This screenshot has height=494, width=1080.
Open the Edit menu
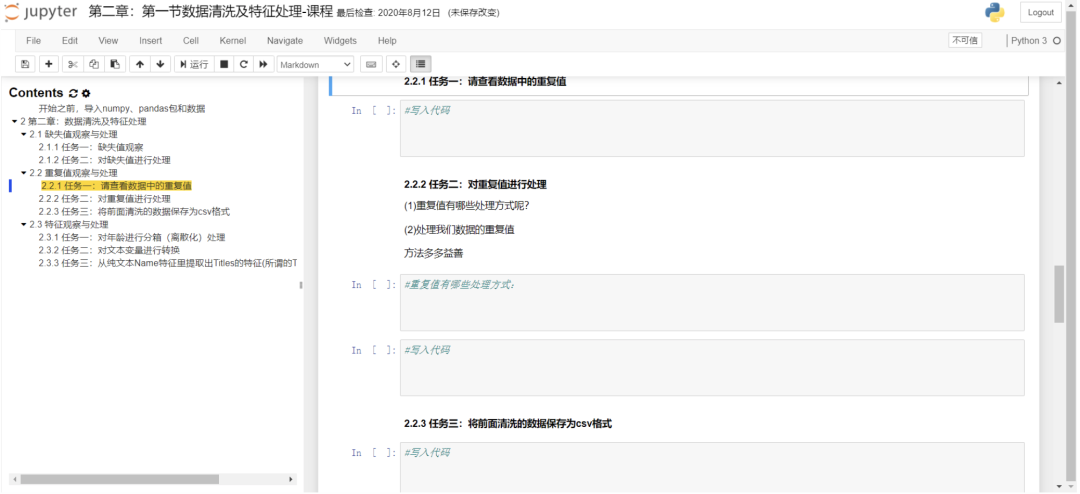click(x=70, y=41)
